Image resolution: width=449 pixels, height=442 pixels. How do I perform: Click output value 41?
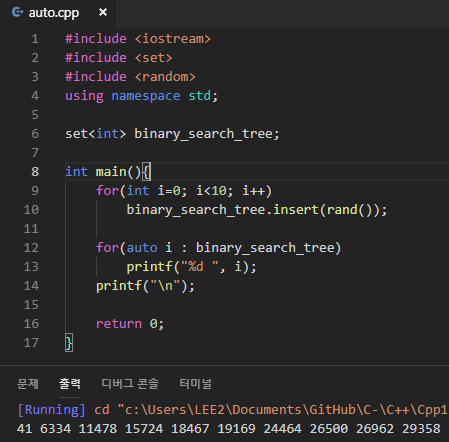25,429
